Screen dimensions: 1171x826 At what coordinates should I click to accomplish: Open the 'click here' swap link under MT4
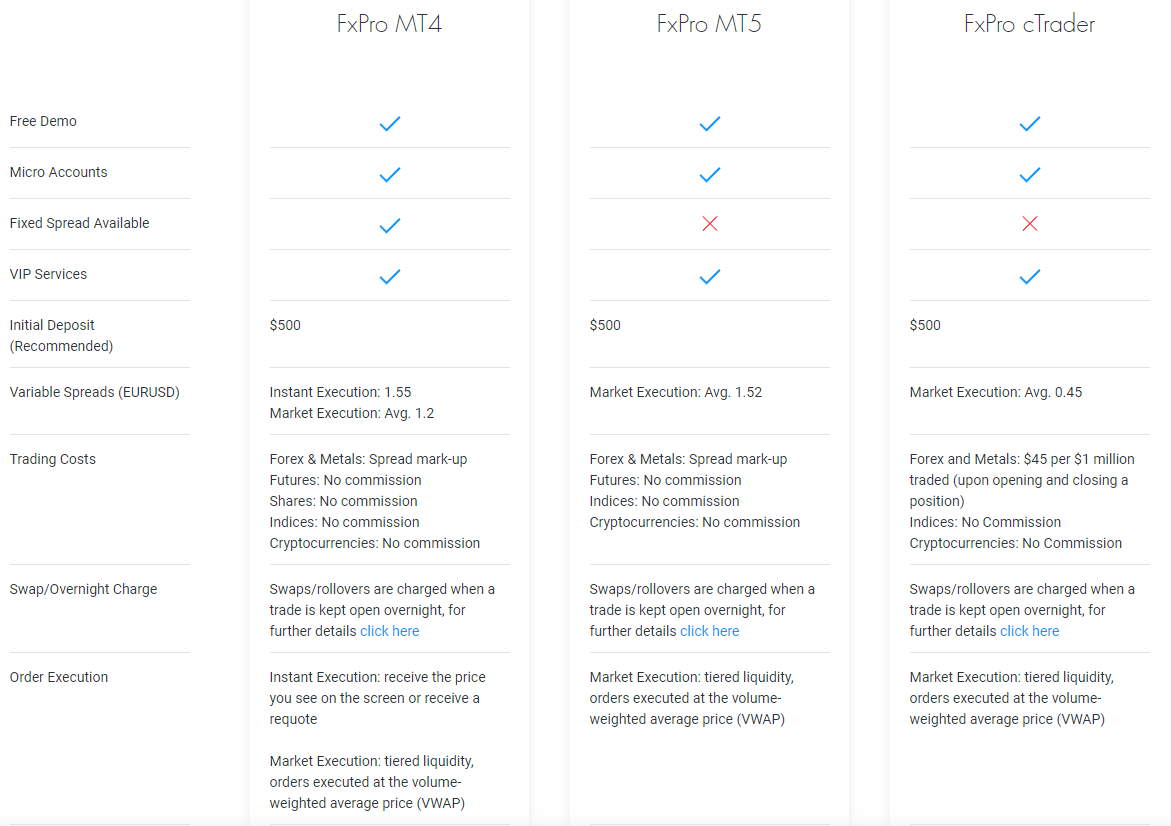coord(390,631)
